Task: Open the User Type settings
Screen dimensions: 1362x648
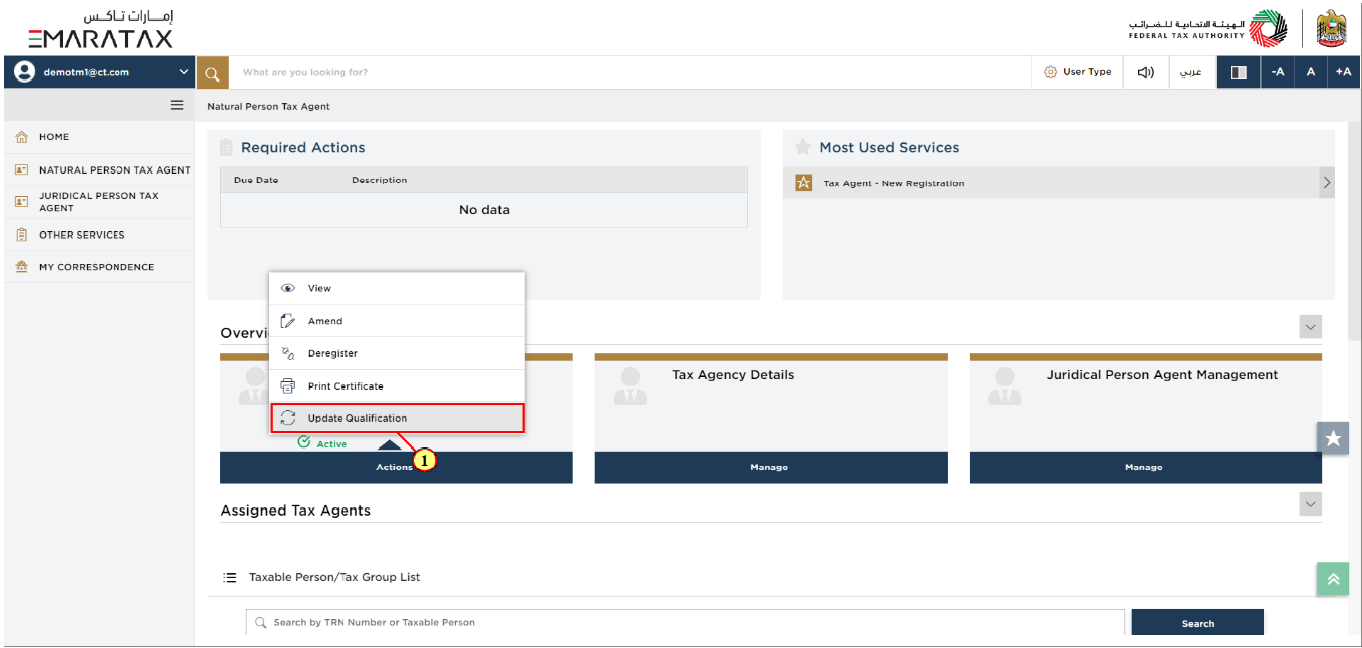Action: tap(1078, 72)
